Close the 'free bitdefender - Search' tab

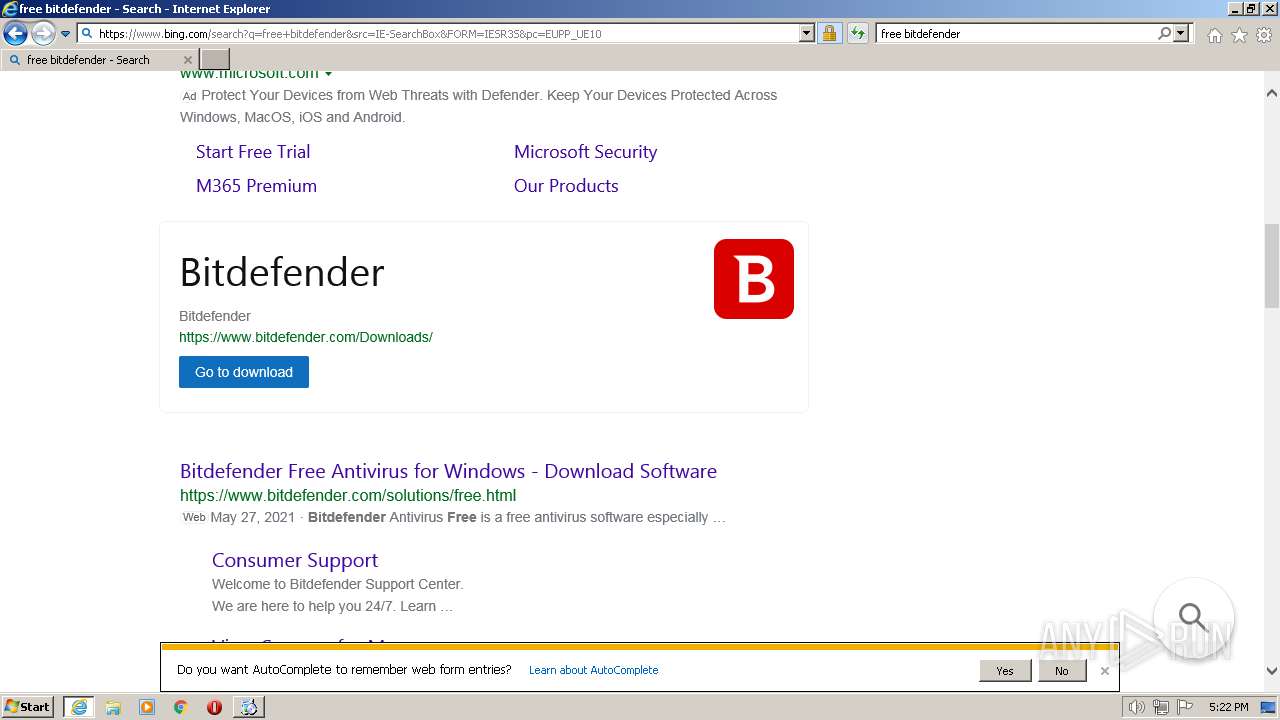click(x=187, y=60)
